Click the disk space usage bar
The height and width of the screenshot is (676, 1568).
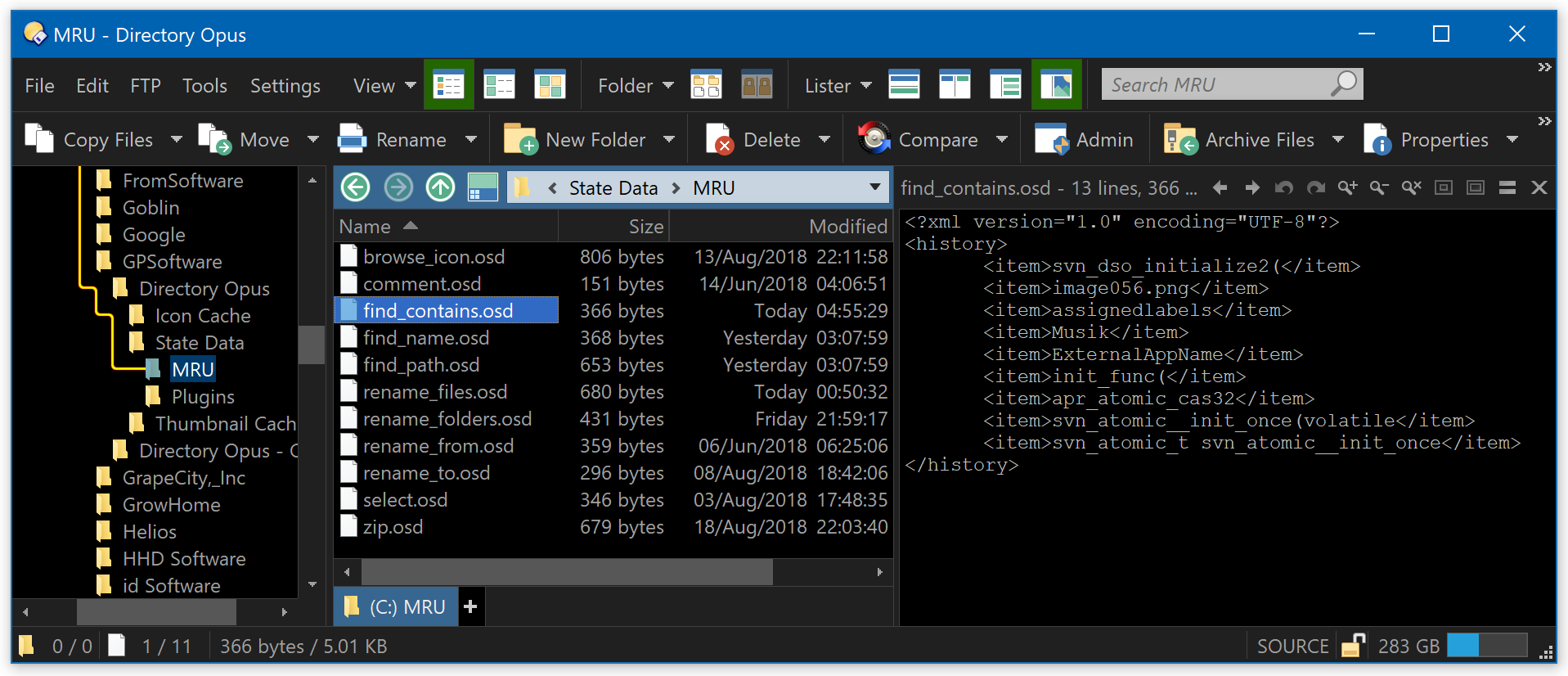click(1487, 645)
